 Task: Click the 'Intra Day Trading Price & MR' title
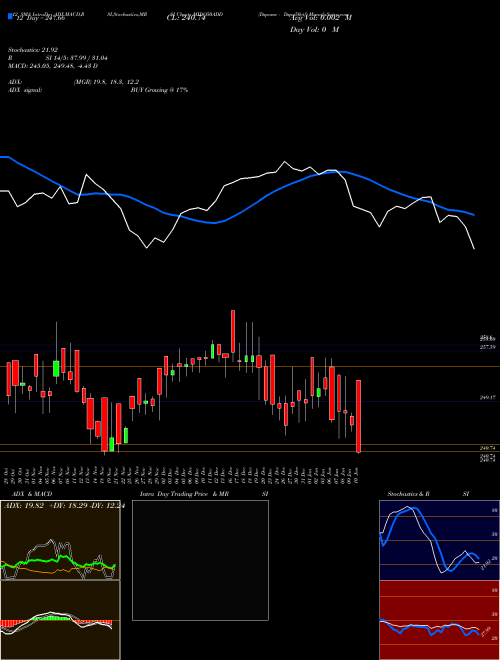(184, 494)
